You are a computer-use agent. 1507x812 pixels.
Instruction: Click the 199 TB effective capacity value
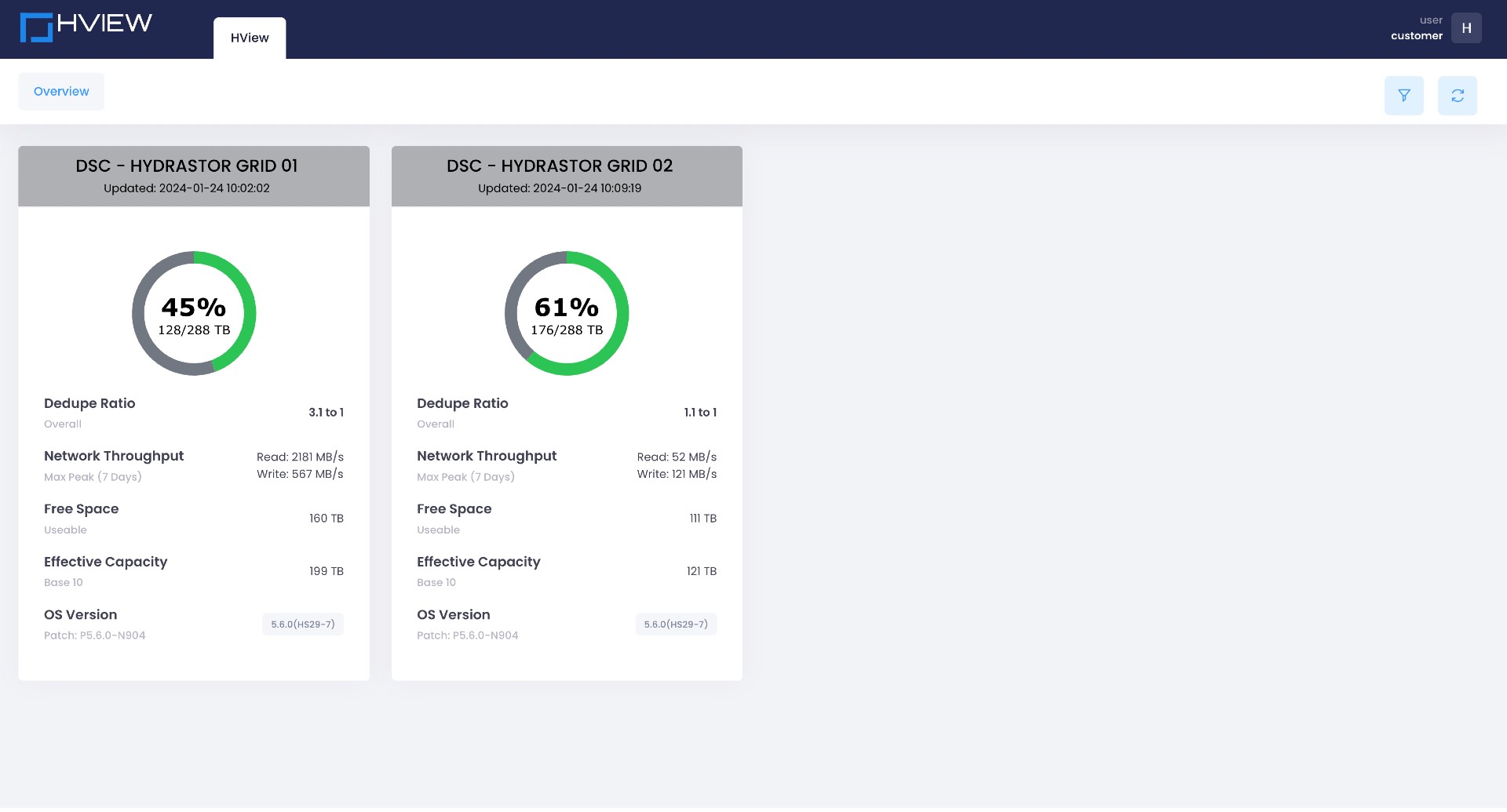click(x=327, y=571)
